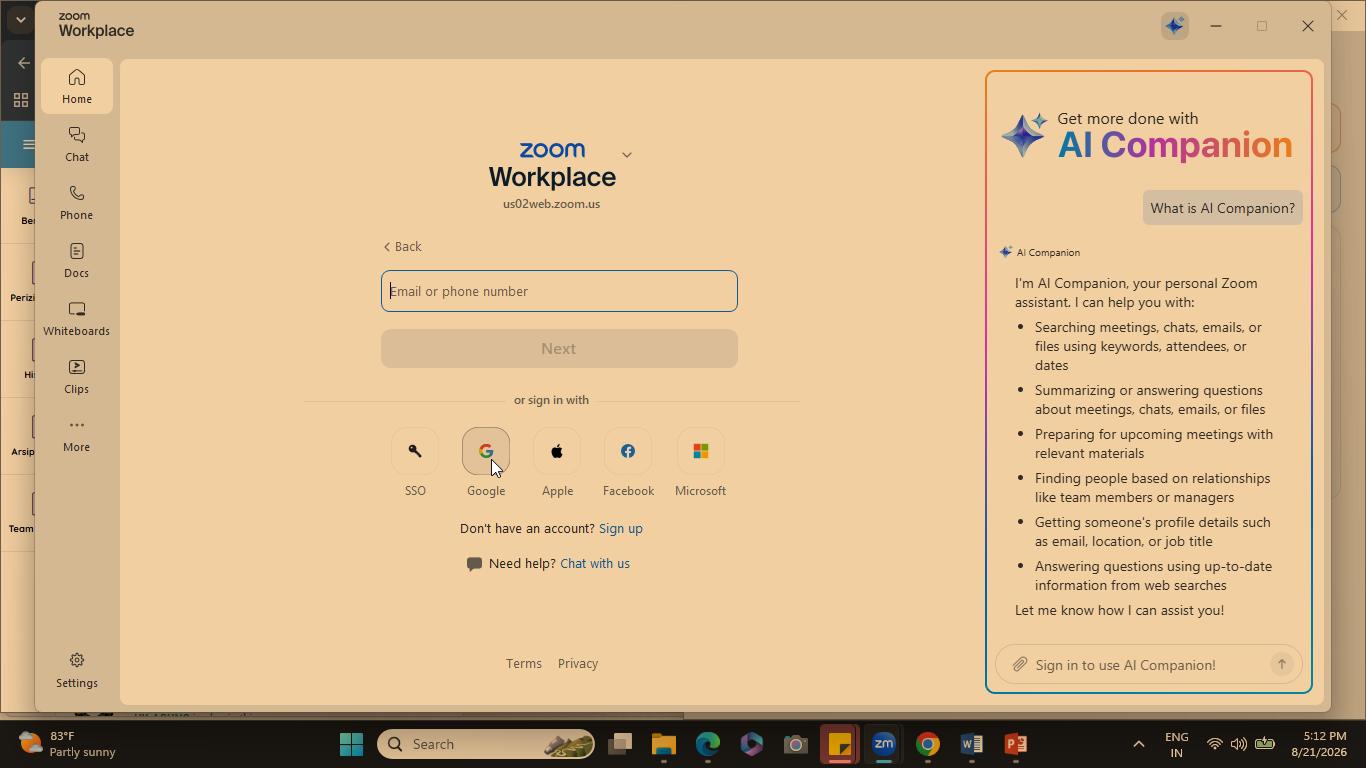Open the Sign up link
Image resolution: width=1366 pixels, height=768 pixels.
[x=620, y=529]
